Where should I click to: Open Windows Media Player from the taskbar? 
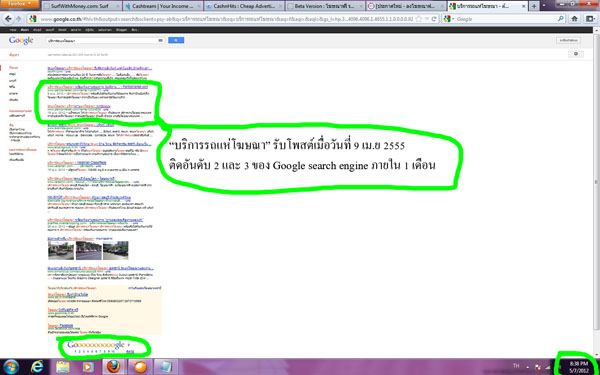pos(88,367)
